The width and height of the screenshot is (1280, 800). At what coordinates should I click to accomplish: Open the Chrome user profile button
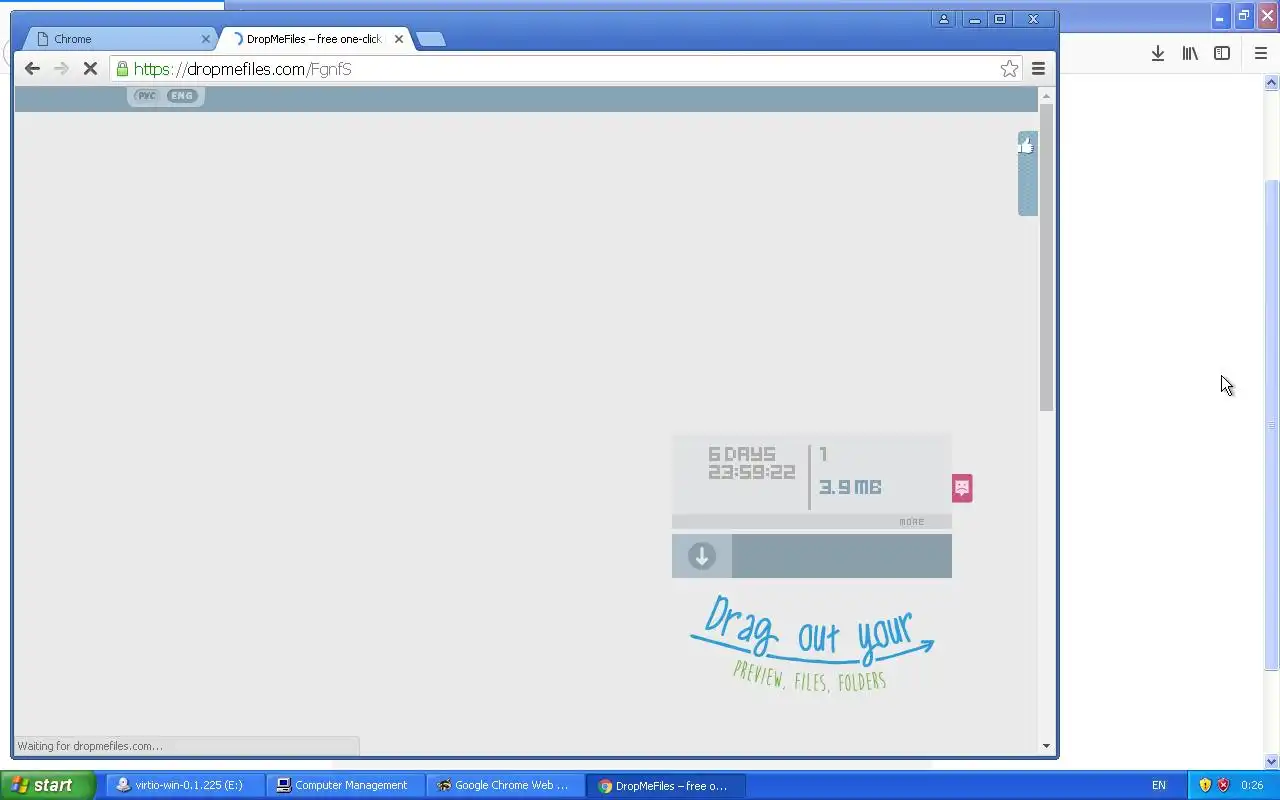[x=943, y=19]
